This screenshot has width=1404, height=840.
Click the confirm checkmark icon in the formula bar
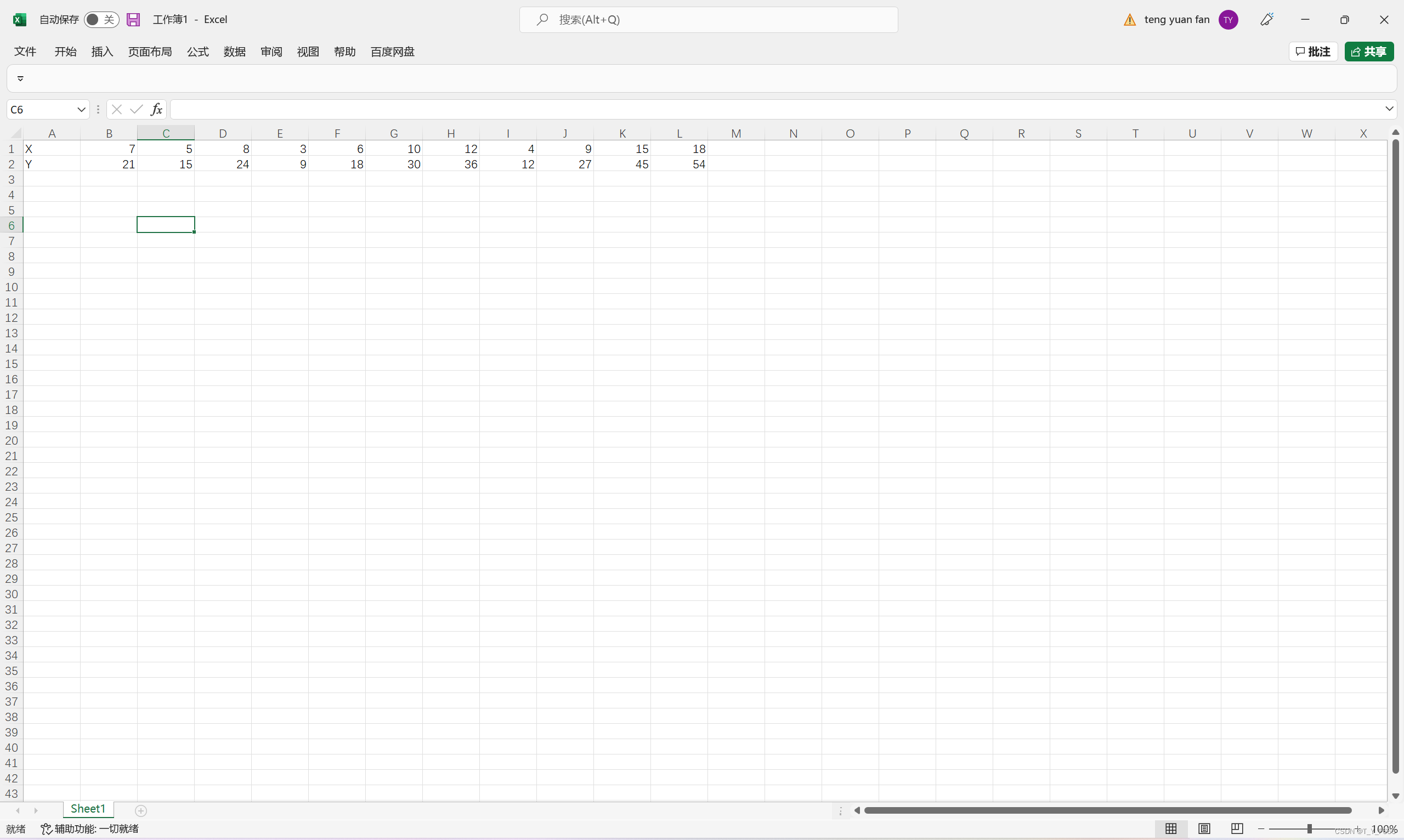point(137,109)
